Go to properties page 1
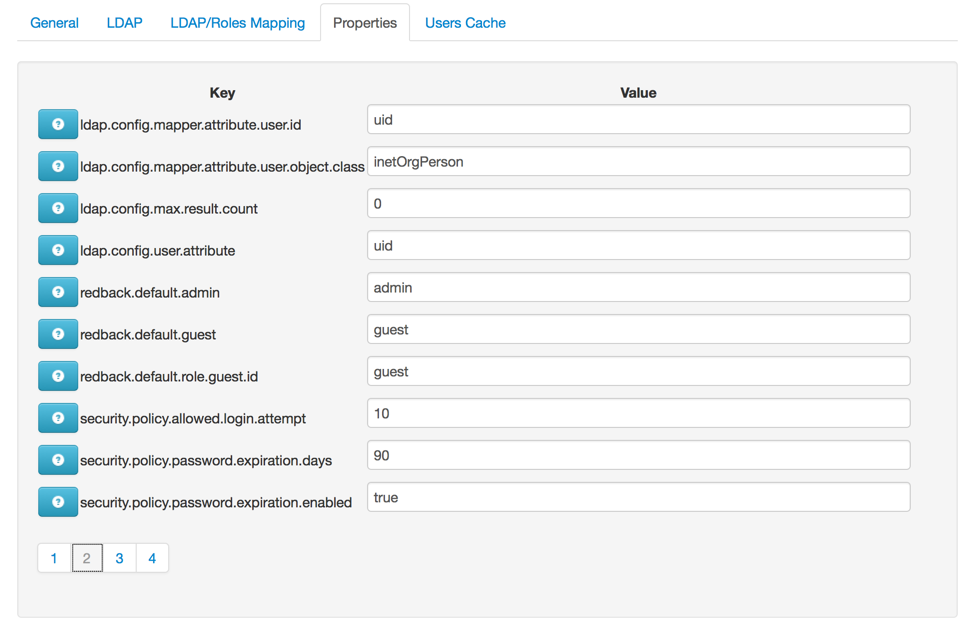 click(54, 558)
